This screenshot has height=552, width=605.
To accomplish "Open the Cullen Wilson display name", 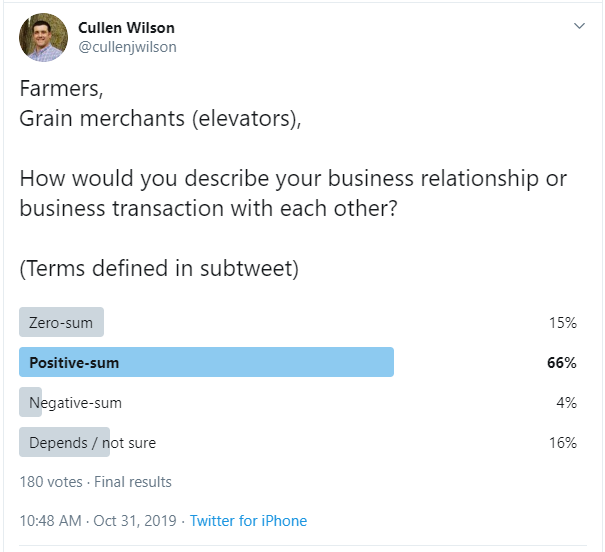I will (x=128, y=28).
